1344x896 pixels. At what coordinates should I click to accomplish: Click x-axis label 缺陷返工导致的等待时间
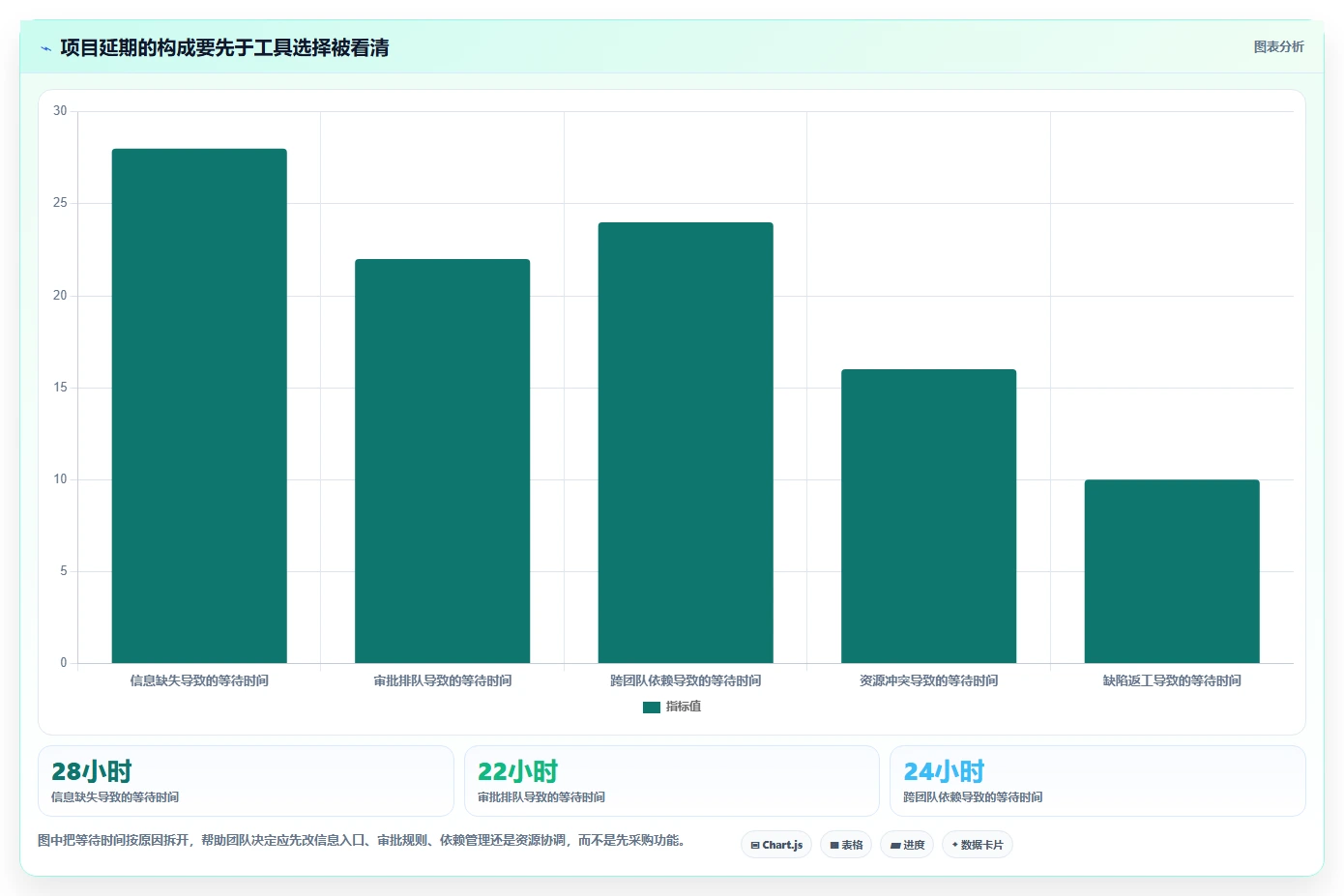click(x=1172, y=680)
